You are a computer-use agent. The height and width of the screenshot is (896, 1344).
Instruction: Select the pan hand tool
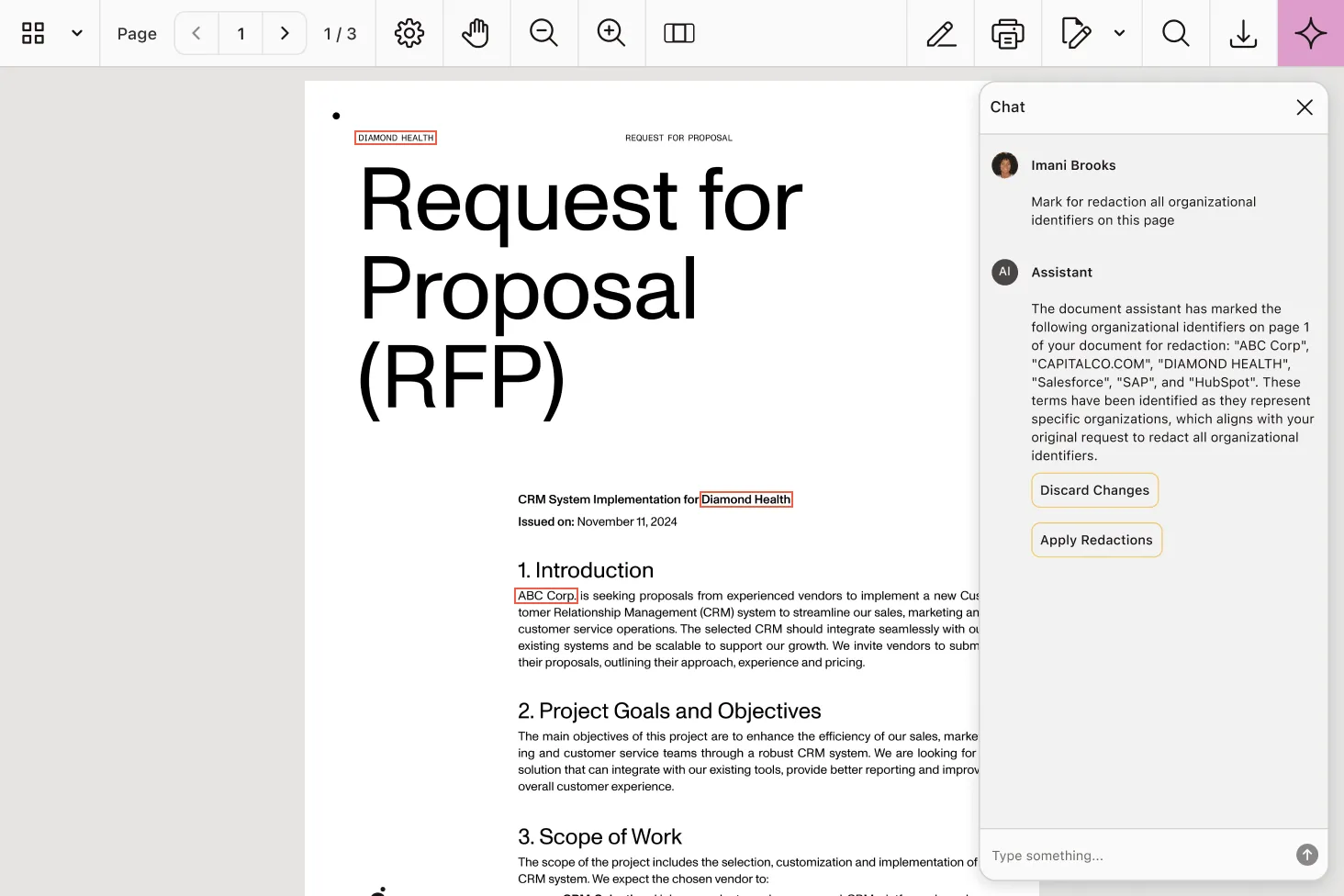476,33
